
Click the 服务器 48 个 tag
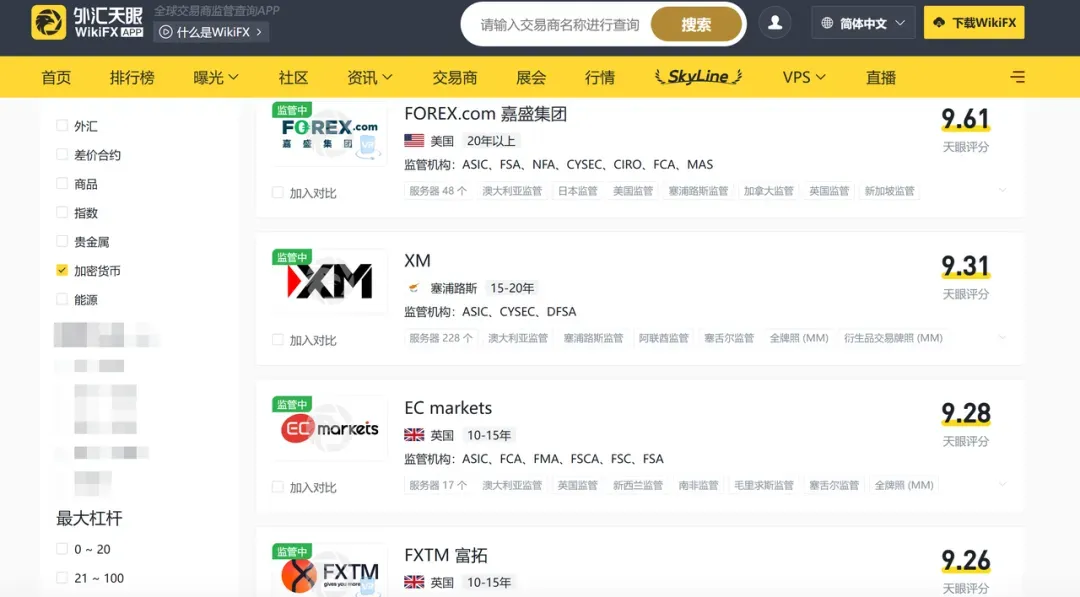pyautogui.click(x=438, y=191)
